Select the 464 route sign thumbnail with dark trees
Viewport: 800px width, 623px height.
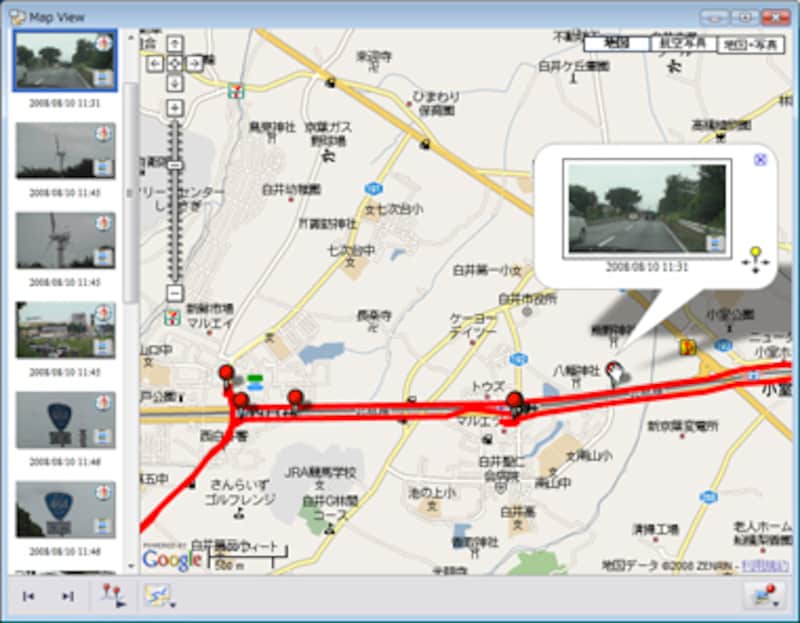pos(65,510)
